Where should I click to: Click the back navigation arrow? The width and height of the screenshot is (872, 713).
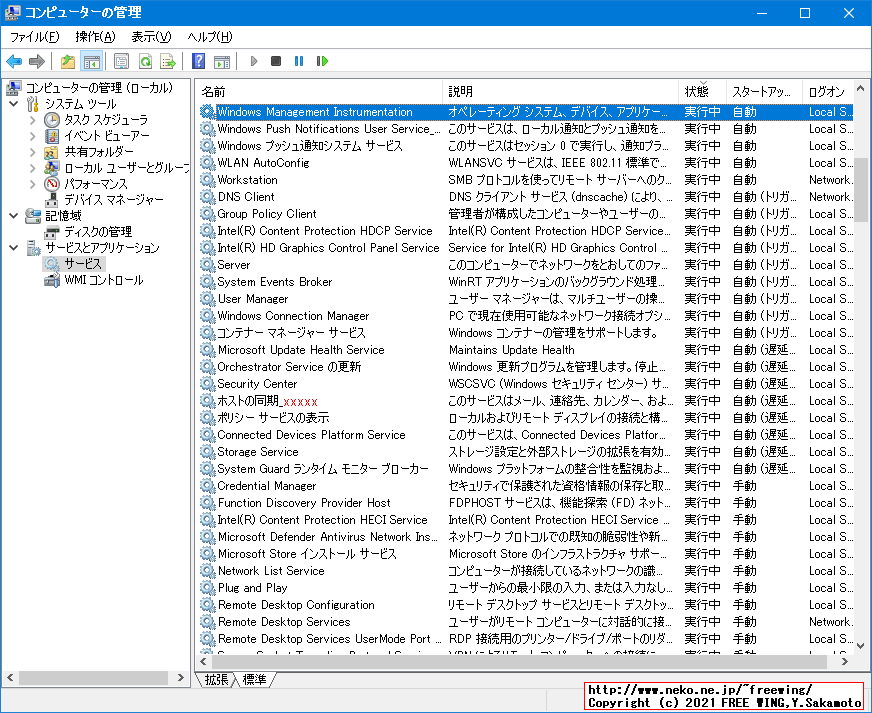(x=14, y=61)
